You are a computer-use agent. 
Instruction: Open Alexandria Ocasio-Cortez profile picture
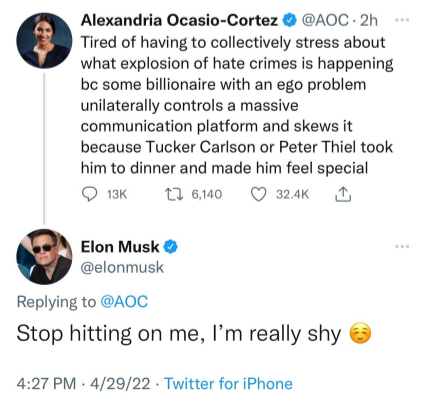click(44, 41)
